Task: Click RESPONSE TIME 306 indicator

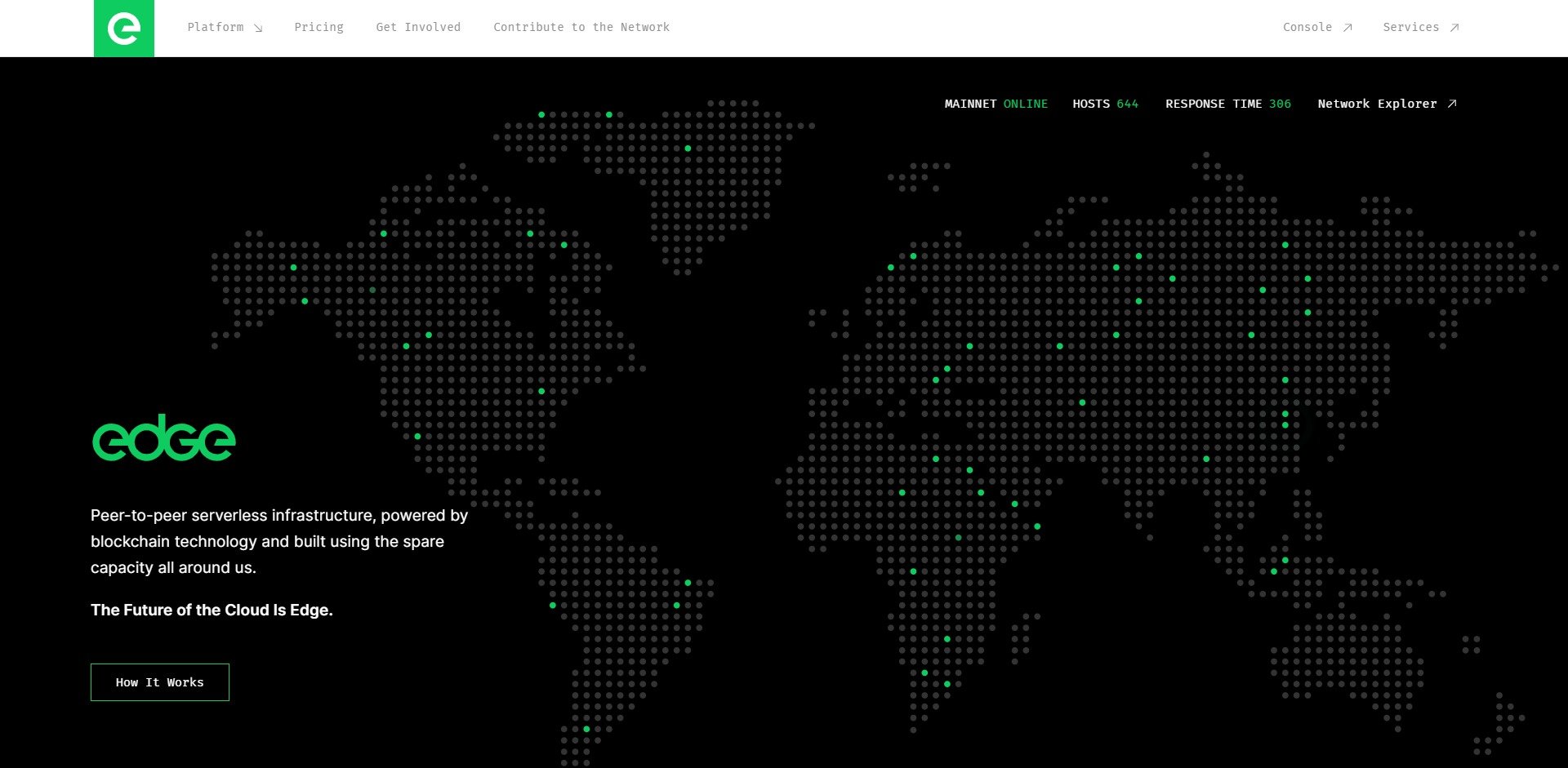Action: (x=1228, y=104)
